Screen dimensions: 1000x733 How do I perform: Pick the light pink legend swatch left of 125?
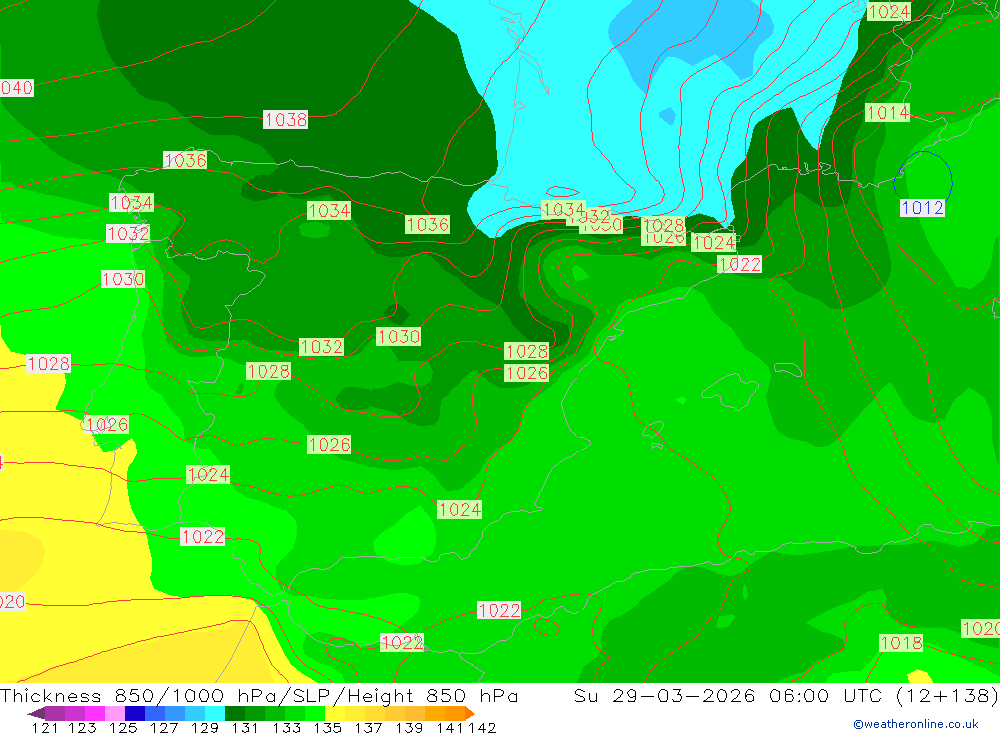pyautogui.click(x=113, y=713)
